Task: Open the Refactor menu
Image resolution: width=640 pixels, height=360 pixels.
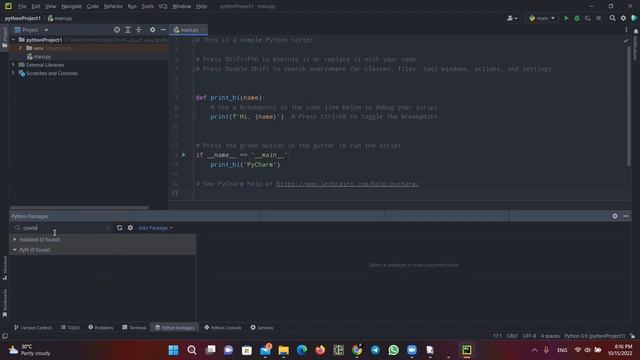Action: 113,6
